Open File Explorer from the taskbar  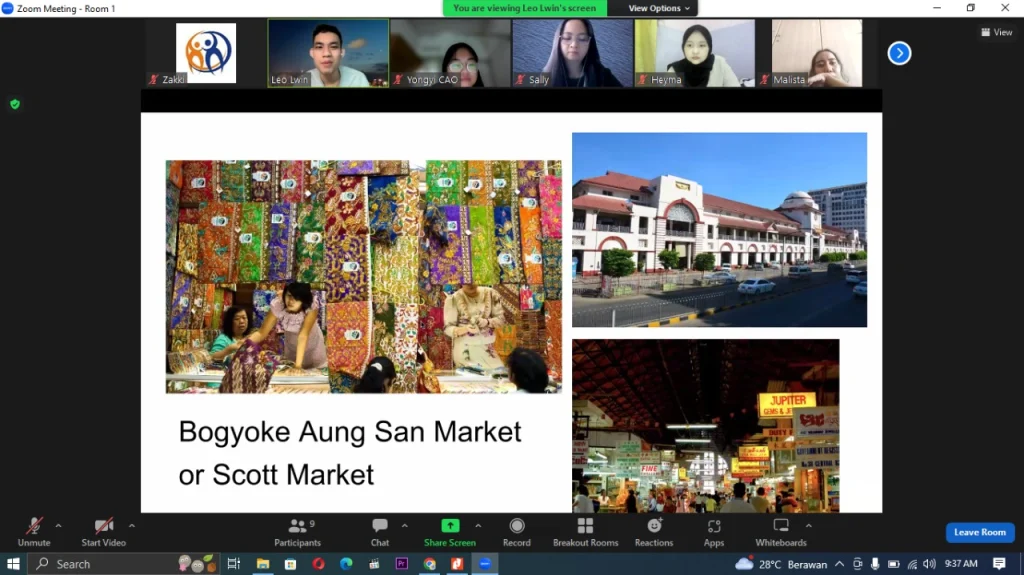point(263,564)
